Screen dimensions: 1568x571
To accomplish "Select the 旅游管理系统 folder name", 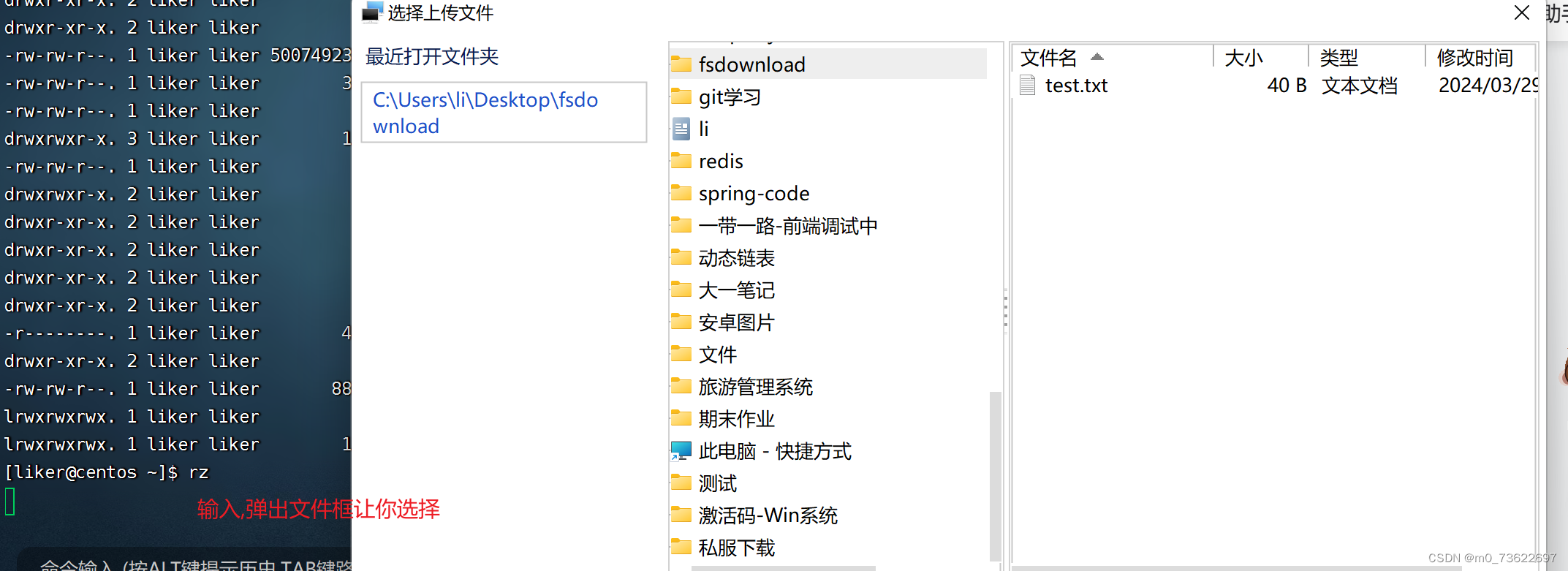I will click(x=756, y=386).
